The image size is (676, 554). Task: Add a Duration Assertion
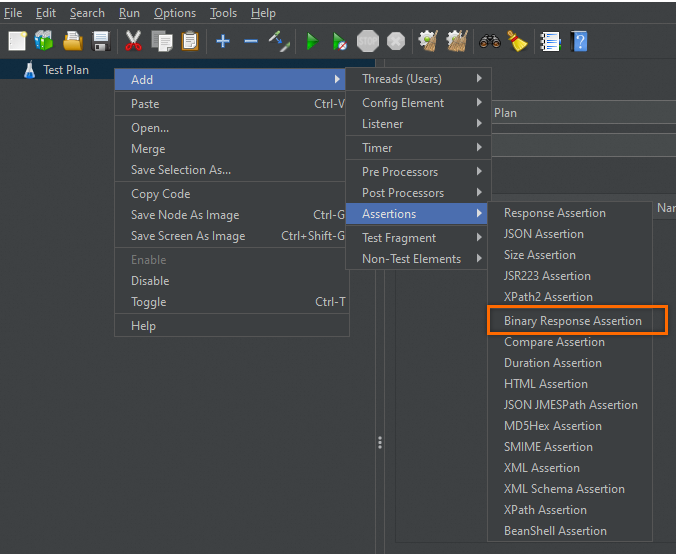(x=570, y=363)
